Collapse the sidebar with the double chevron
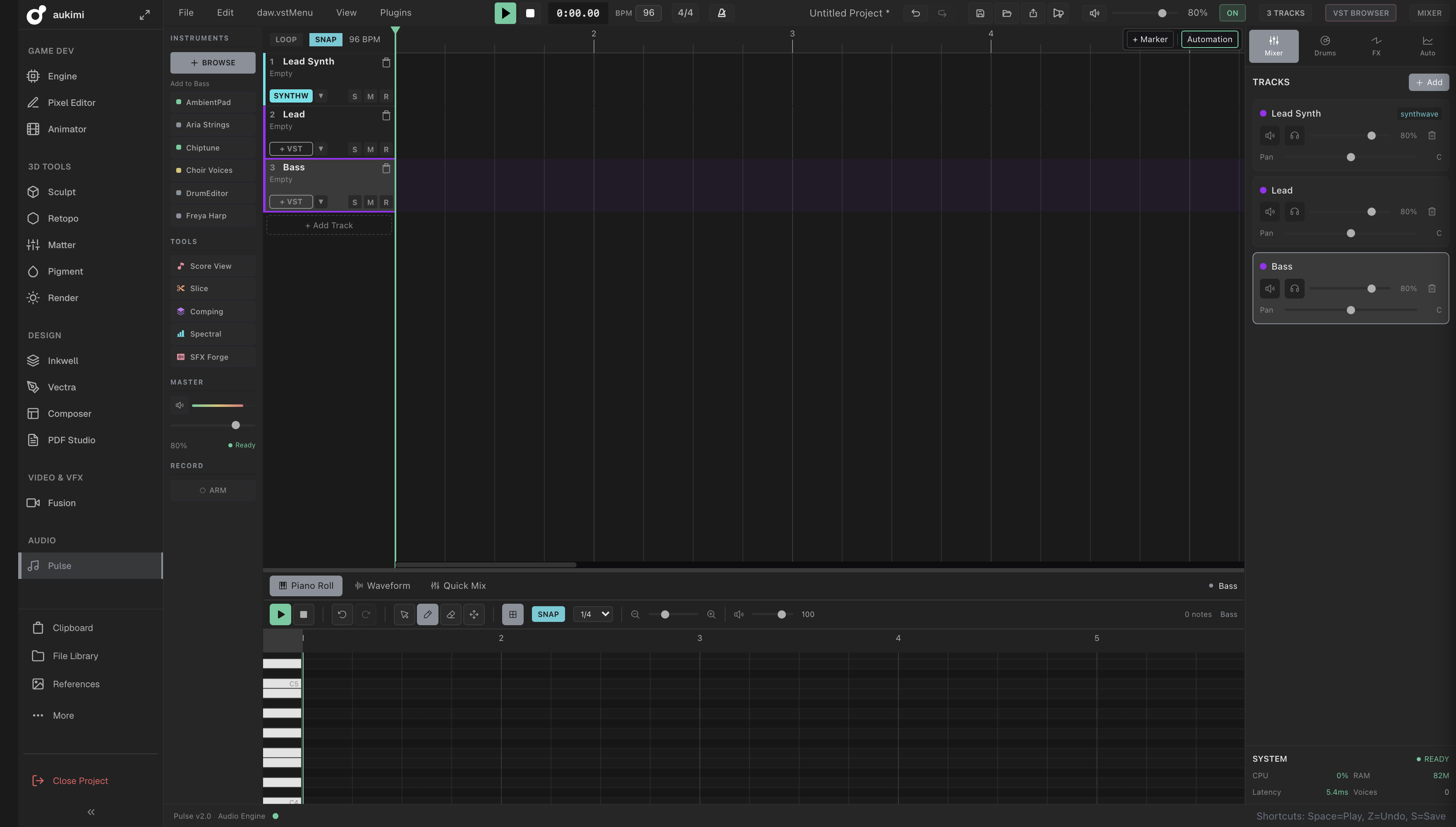The height and width of the screenshot is (827, 1456). click(x=91, y=812)
